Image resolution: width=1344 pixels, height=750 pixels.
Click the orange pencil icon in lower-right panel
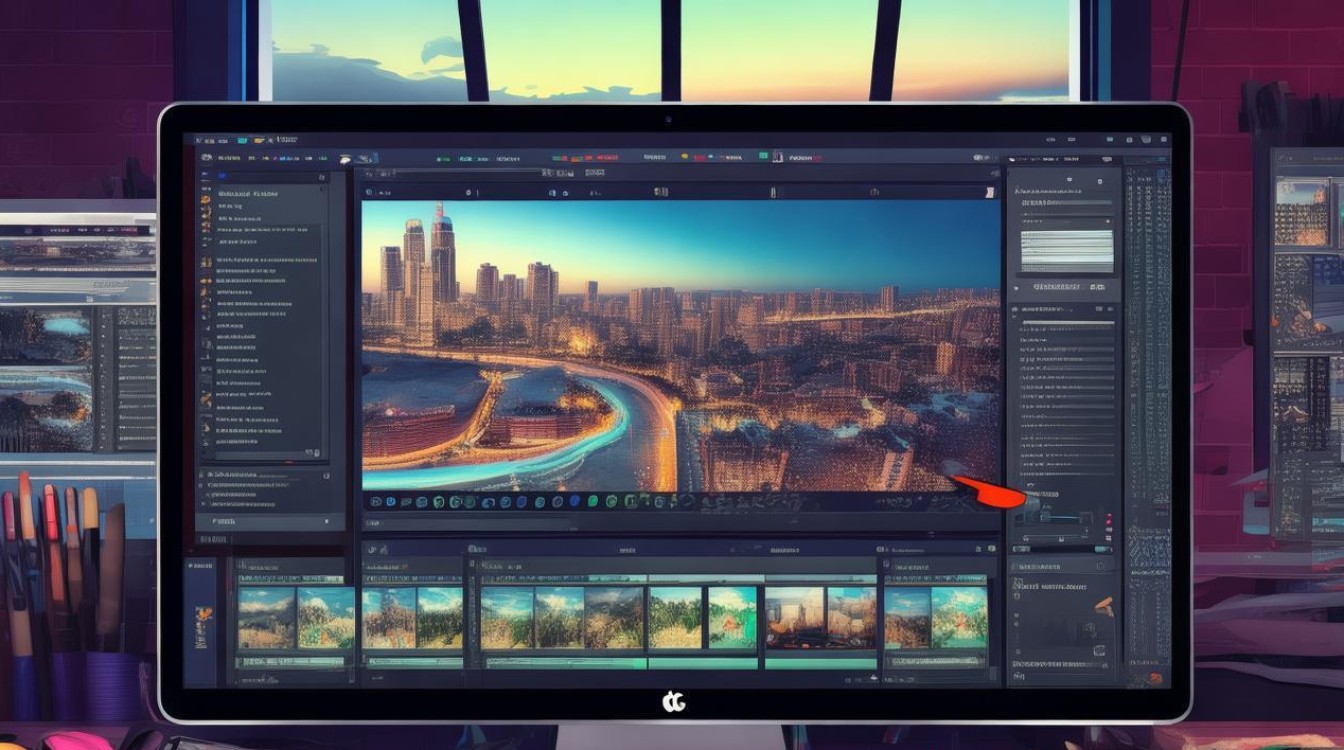[x=1103, y=605]
